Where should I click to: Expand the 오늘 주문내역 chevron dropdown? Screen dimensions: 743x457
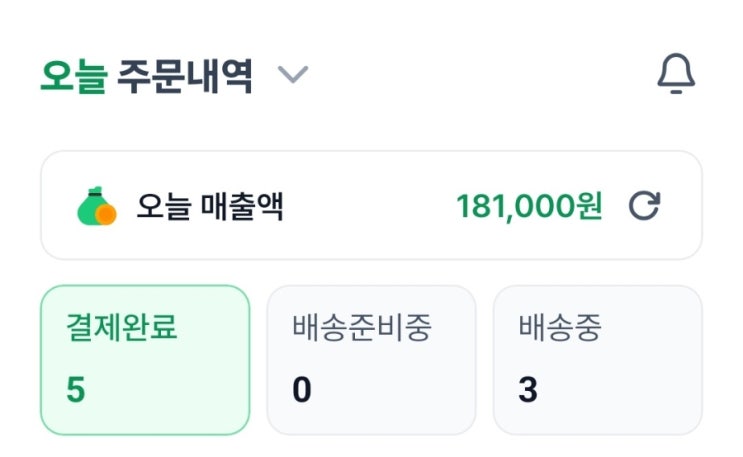click(293, 75)
